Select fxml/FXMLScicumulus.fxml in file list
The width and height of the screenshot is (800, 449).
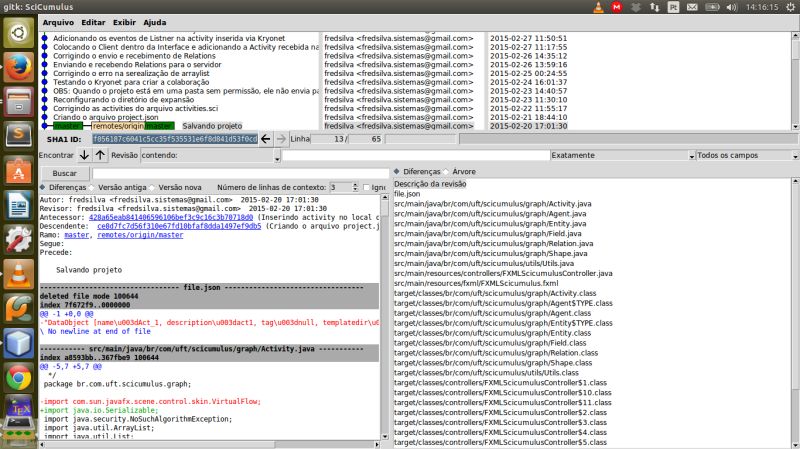[x=476, y=283]
